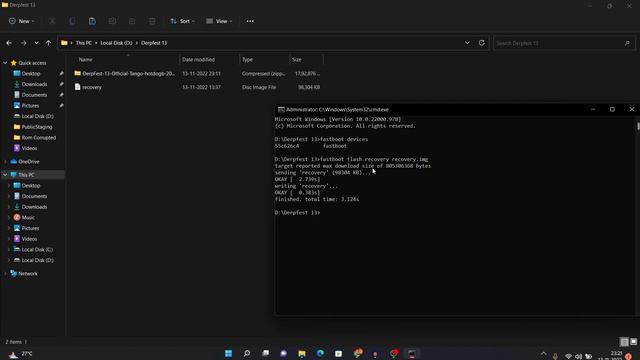Click 'Local Disk (D:)' in address breadcrumb
Viewport: 640px width, 360px height.
point(116,43)
